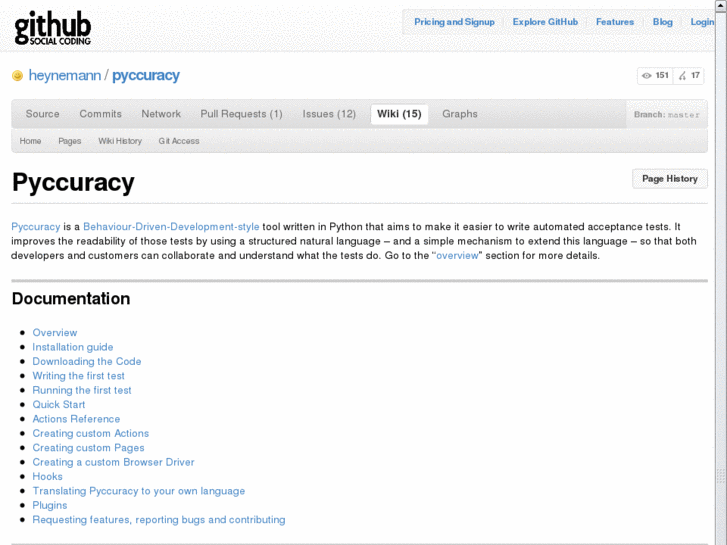Open the Branch: master selector
Image resolution: width=727 pixels, height=545 pixels.
pos(666,115)
